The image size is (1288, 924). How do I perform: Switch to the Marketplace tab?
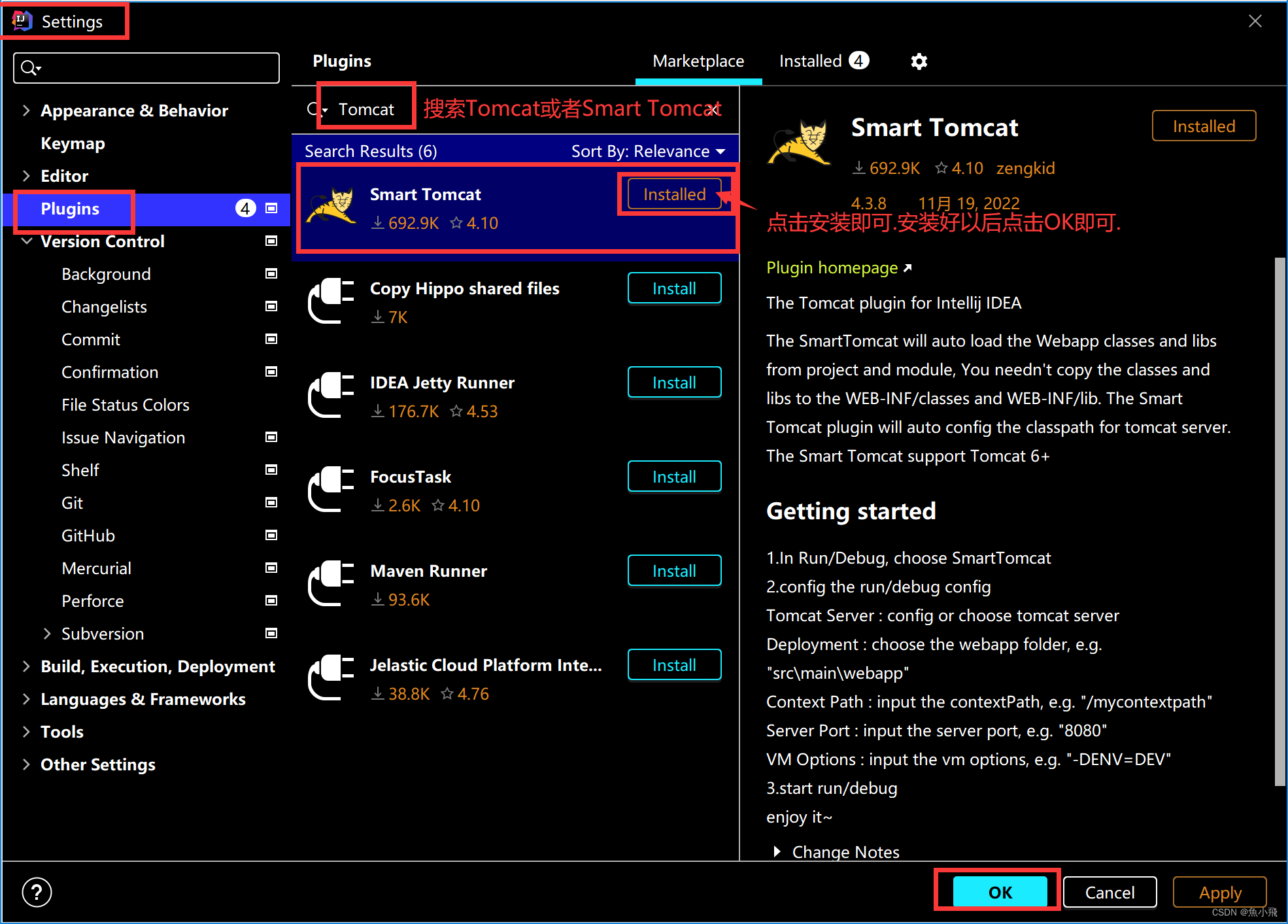pos(698,61)
